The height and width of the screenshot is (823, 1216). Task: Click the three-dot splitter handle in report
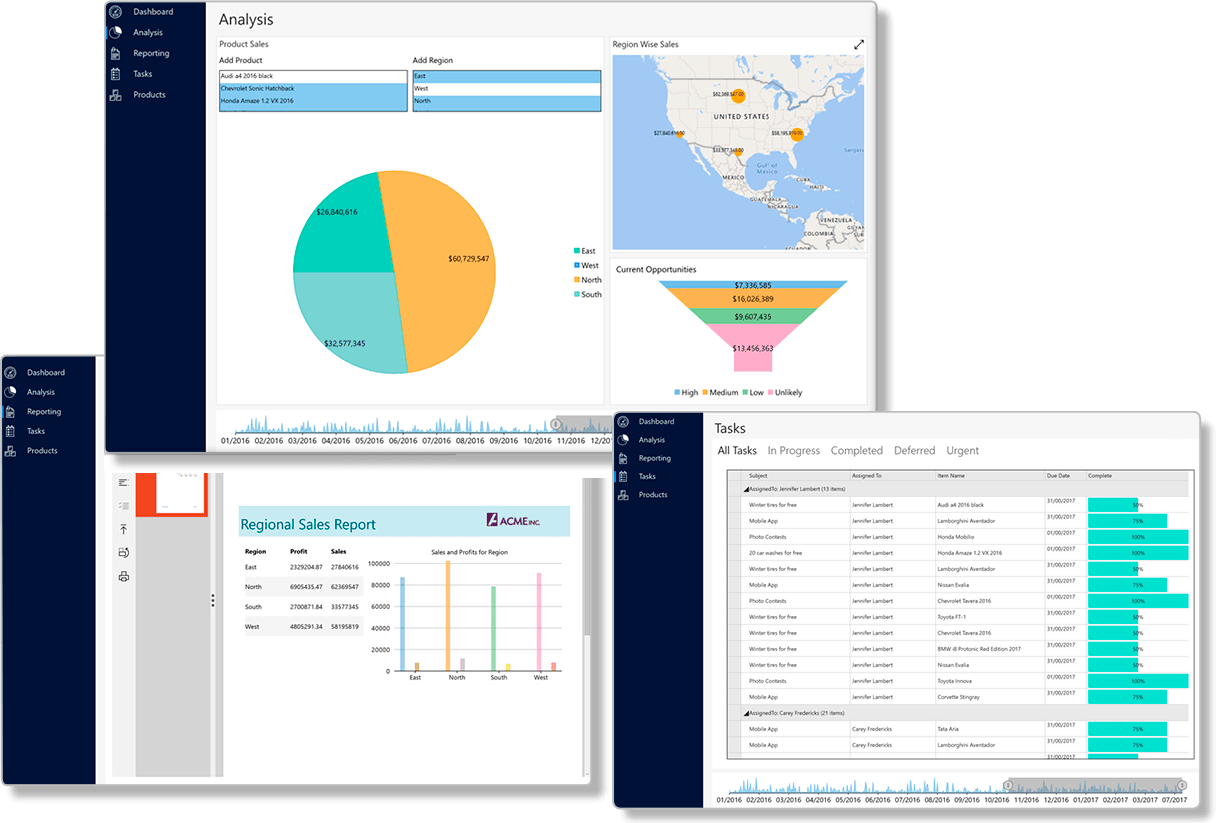212,600
